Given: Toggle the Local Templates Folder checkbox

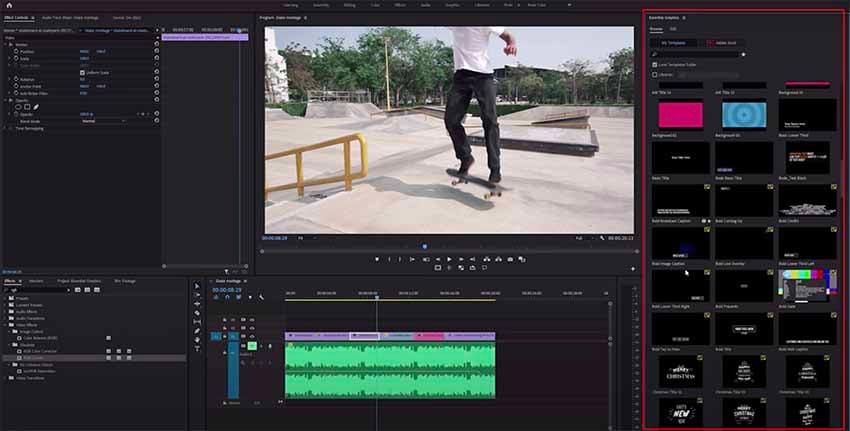Looking at the screenshot, I should coord(654,64).
